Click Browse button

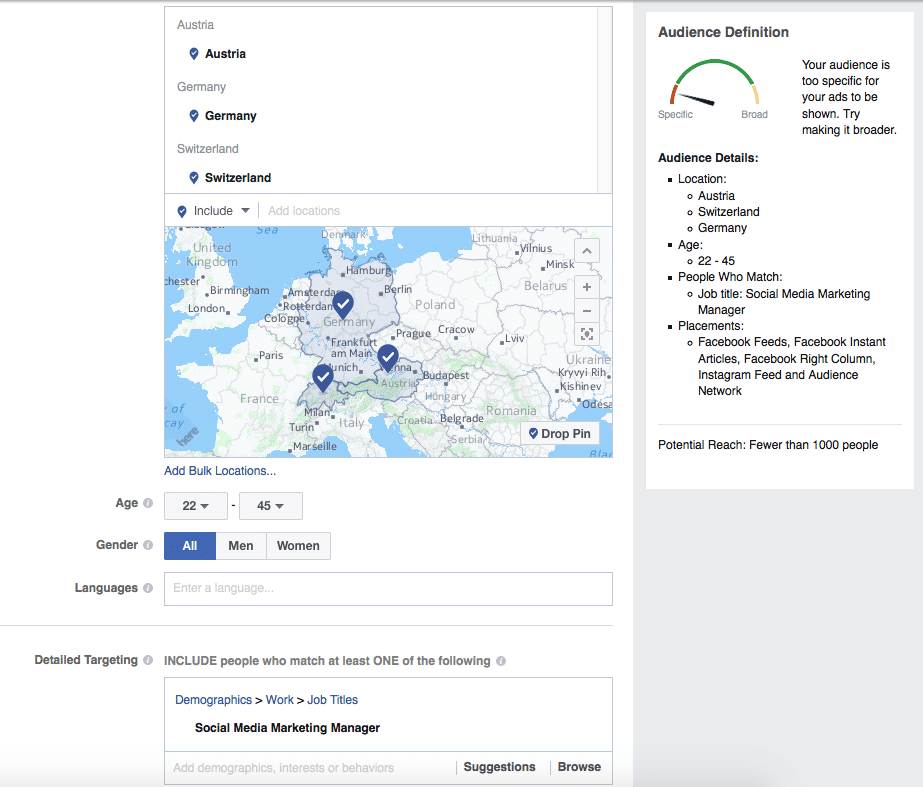tap(579, 767)
